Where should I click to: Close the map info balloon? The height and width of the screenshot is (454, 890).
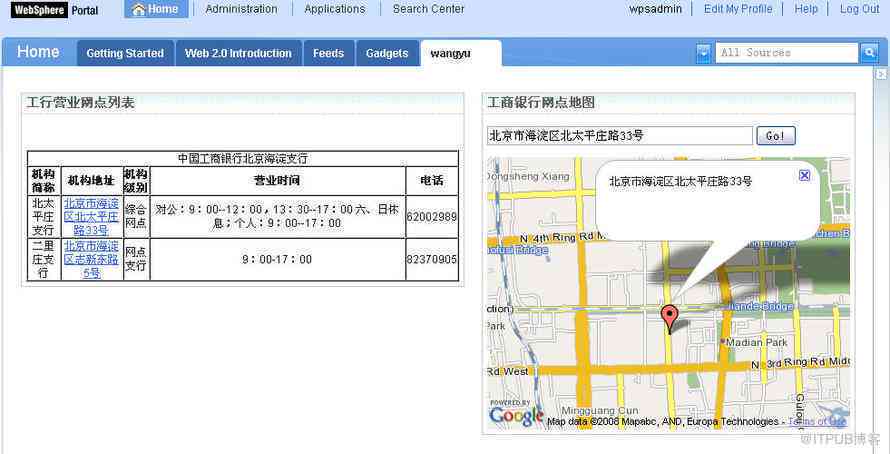point(804,176)
